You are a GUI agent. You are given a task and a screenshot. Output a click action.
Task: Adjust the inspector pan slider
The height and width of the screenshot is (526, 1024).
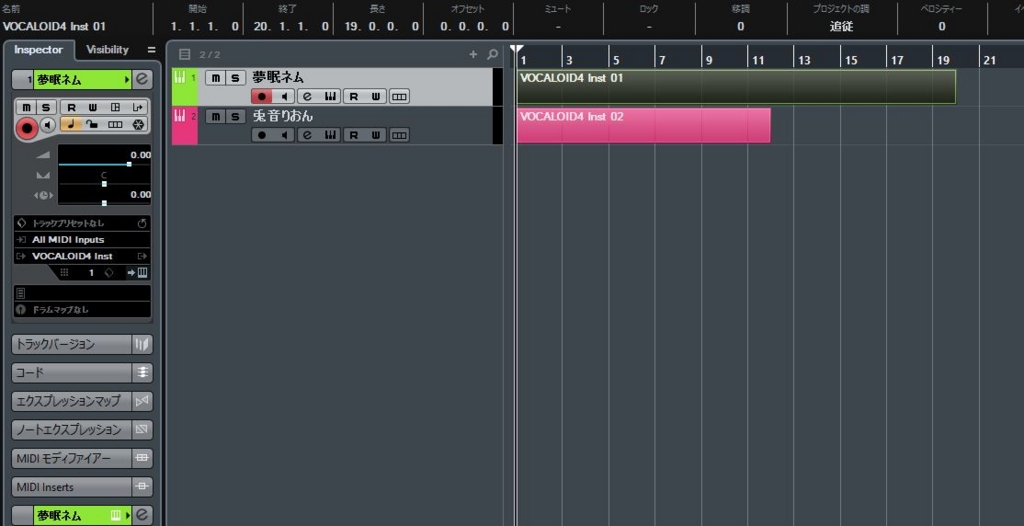pyautogui.click(x=104, y=184)
